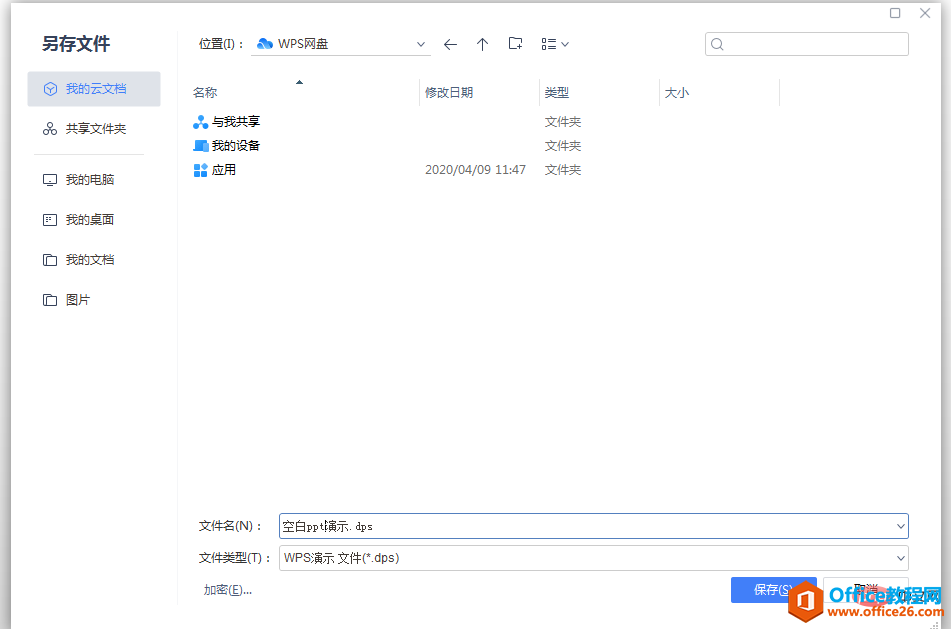951x629 pixels.
Task: Sort by 修改日期 column header
Action: click(x=449, y=93)
